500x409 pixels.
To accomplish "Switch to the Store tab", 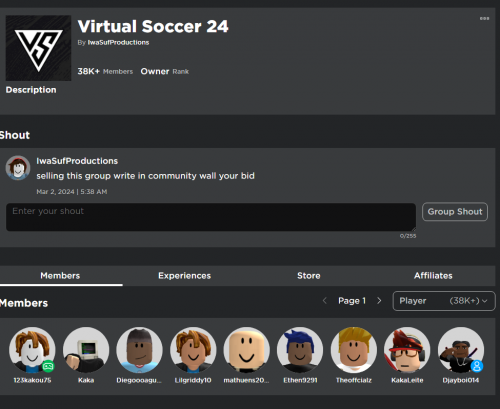I will pos(309,276).
